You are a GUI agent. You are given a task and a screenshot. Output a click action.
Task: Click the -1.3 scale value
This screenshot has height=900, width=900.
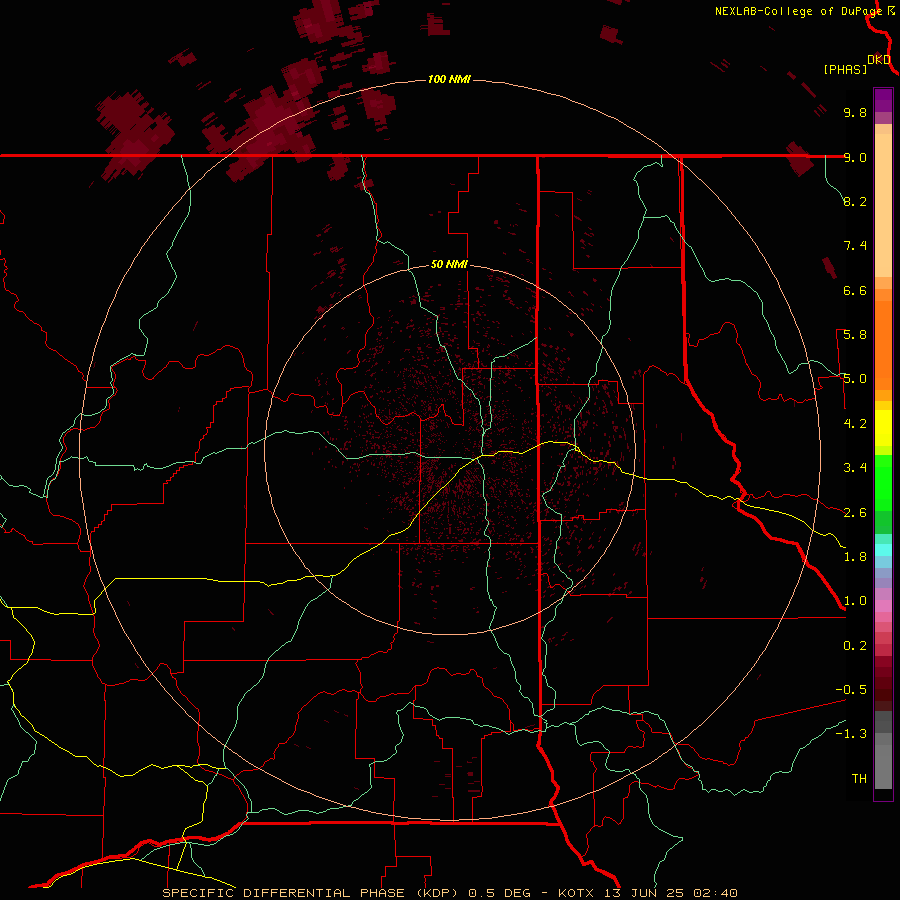click(x=851, y=734)
